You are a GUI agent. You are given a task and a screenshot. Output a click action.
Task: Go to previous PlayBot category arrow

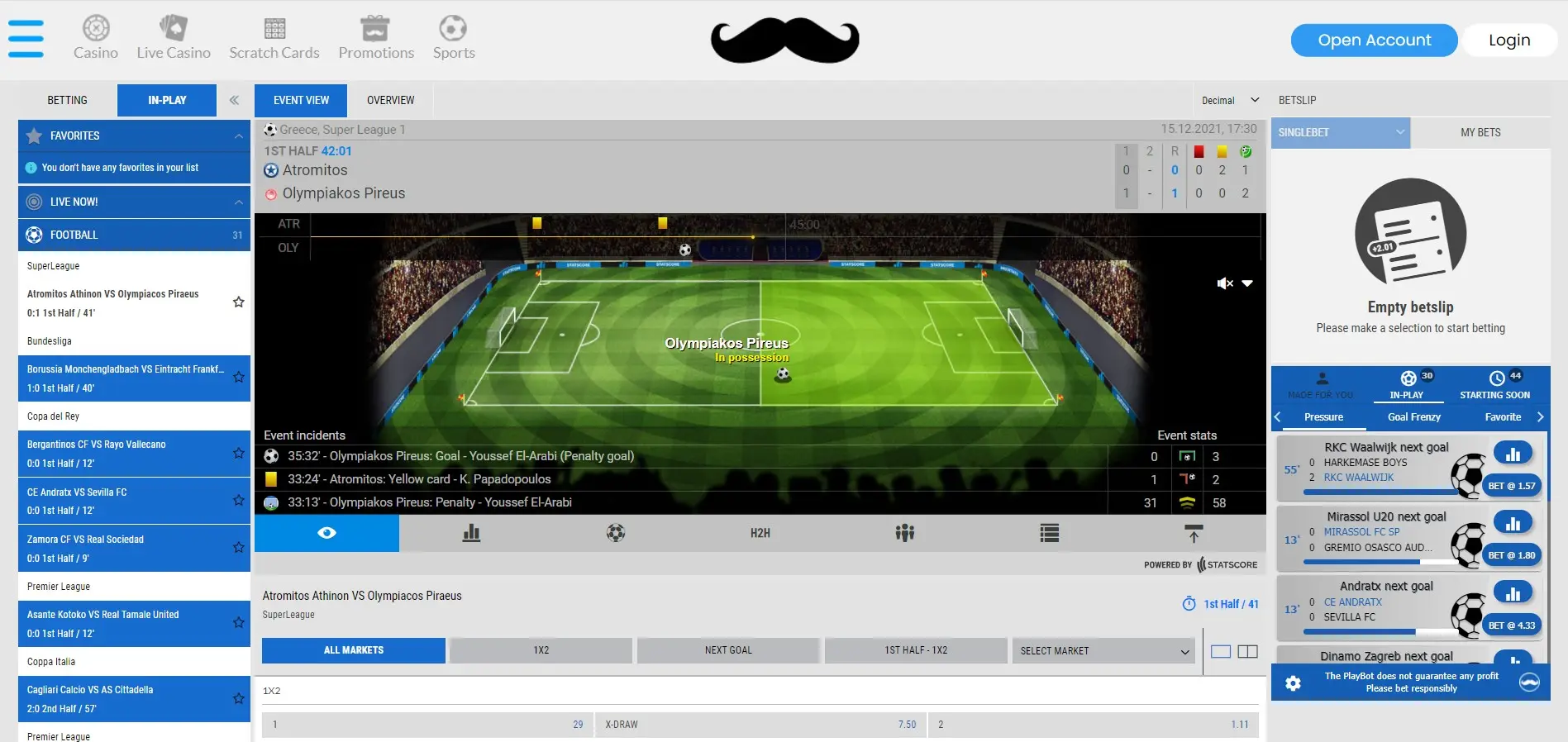click(x=1278, y=417)
